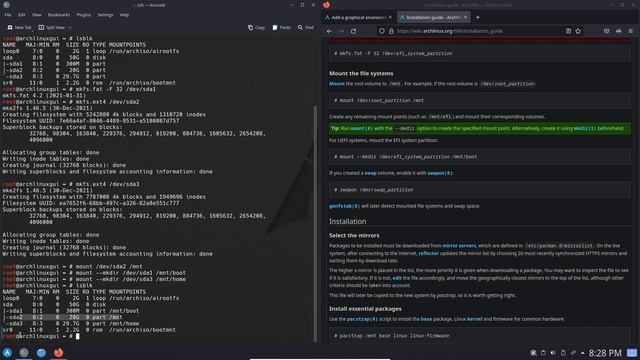Viewport: 640px width, 360px height.
Task: Click the Show Desktop button in taskbar
Action: coord(632,353)
